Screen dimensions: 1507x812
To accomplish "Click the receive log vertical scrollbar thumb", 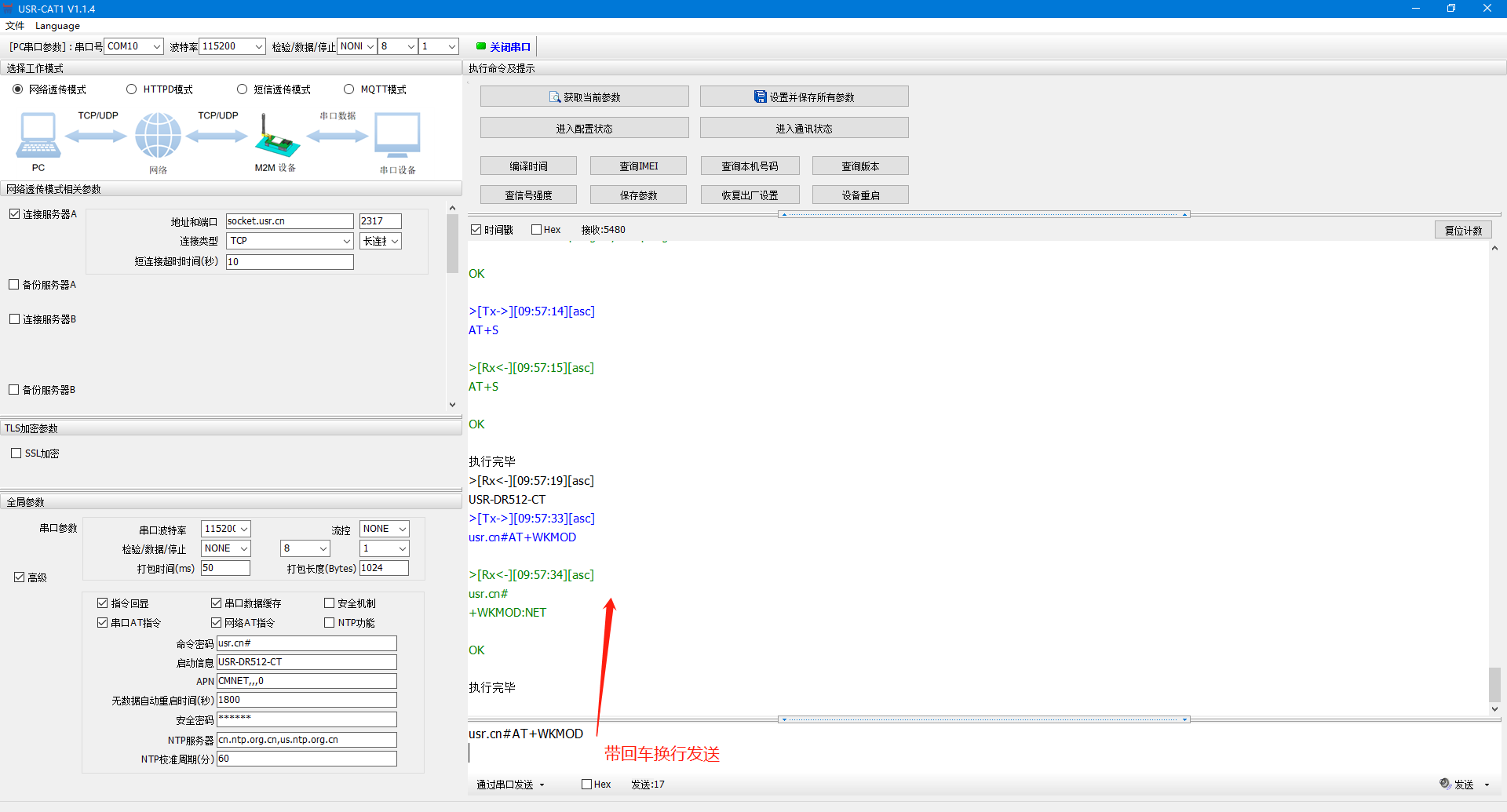I will (x=1494, y=684).
